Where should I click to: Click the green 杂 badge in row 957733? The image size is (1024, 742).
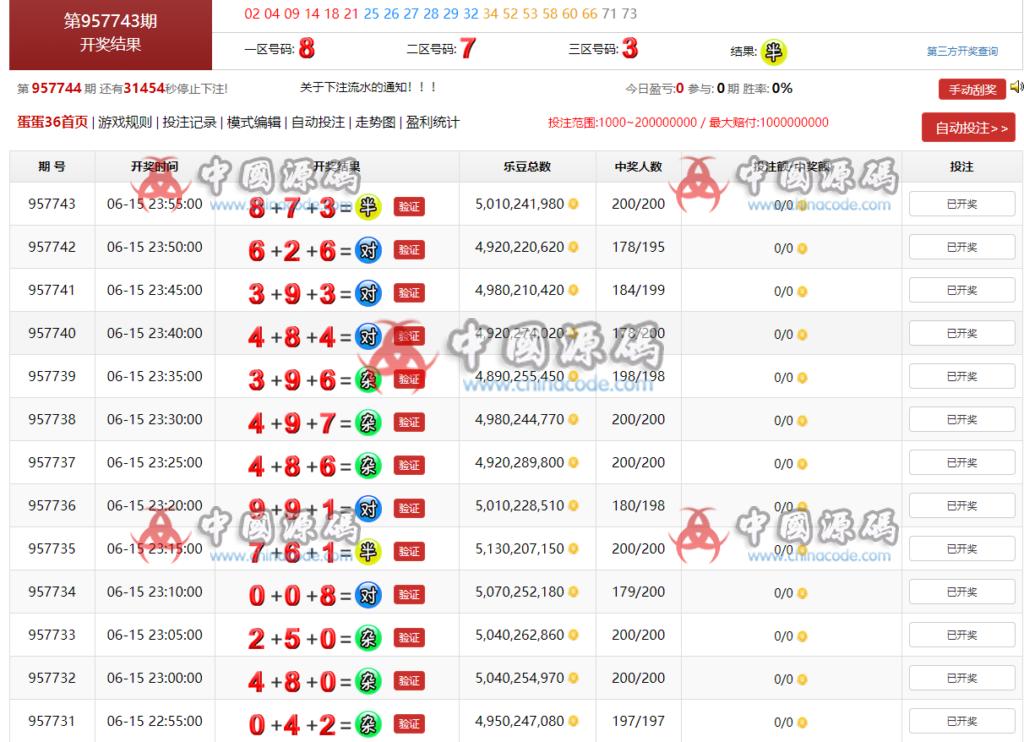[x=368, y=637]
